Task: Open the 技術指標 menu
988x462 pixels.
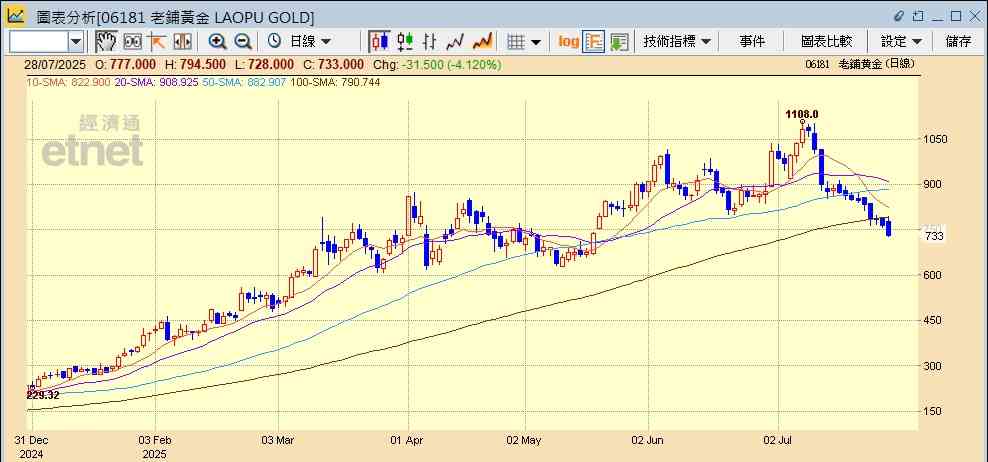Action: [x=677, y=42]
